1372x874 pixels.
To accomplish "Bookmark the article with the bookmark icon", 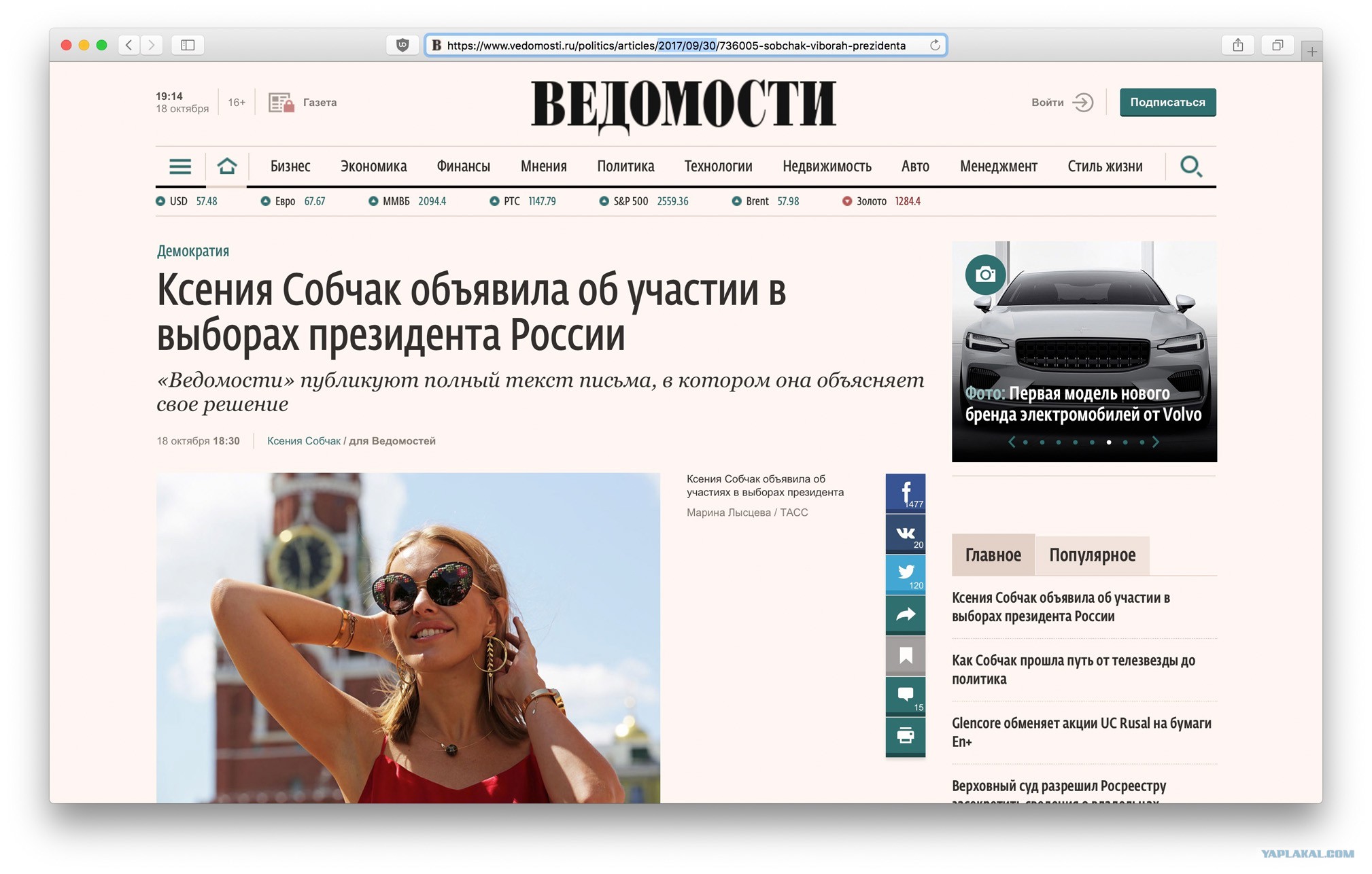I will [906, 656].
